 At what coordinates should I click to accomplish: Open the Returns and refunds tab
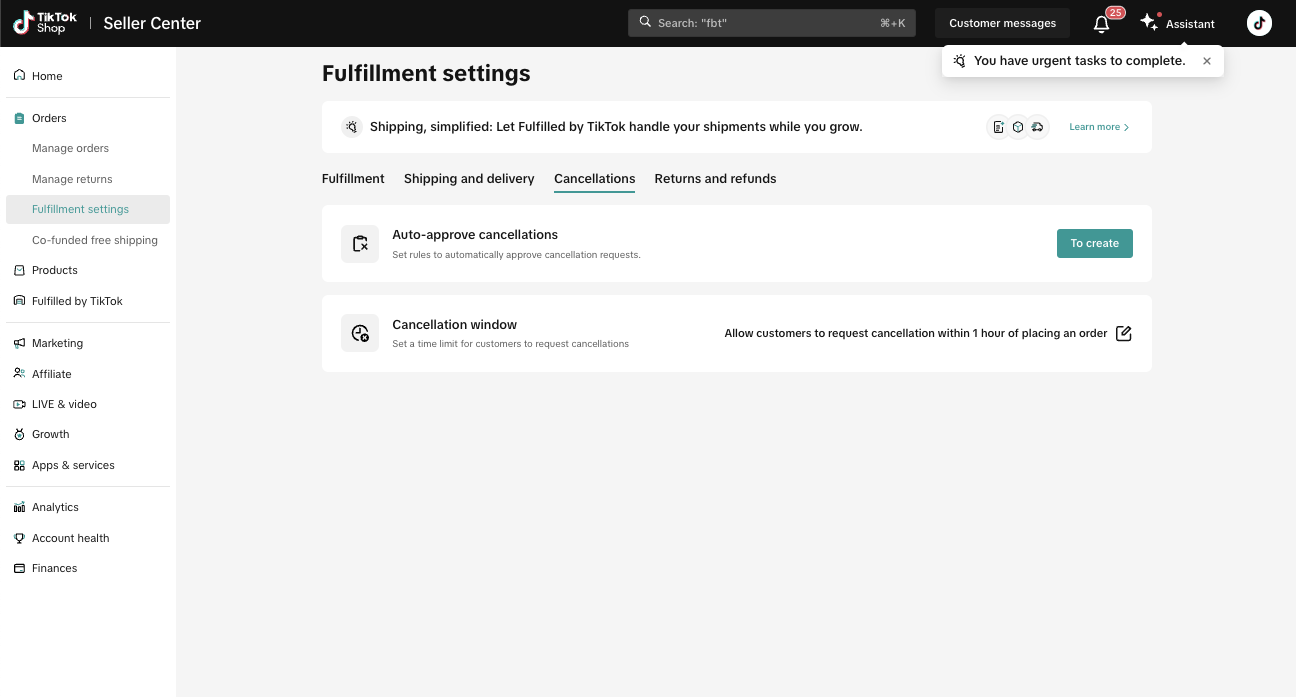[x=715, y=179]
